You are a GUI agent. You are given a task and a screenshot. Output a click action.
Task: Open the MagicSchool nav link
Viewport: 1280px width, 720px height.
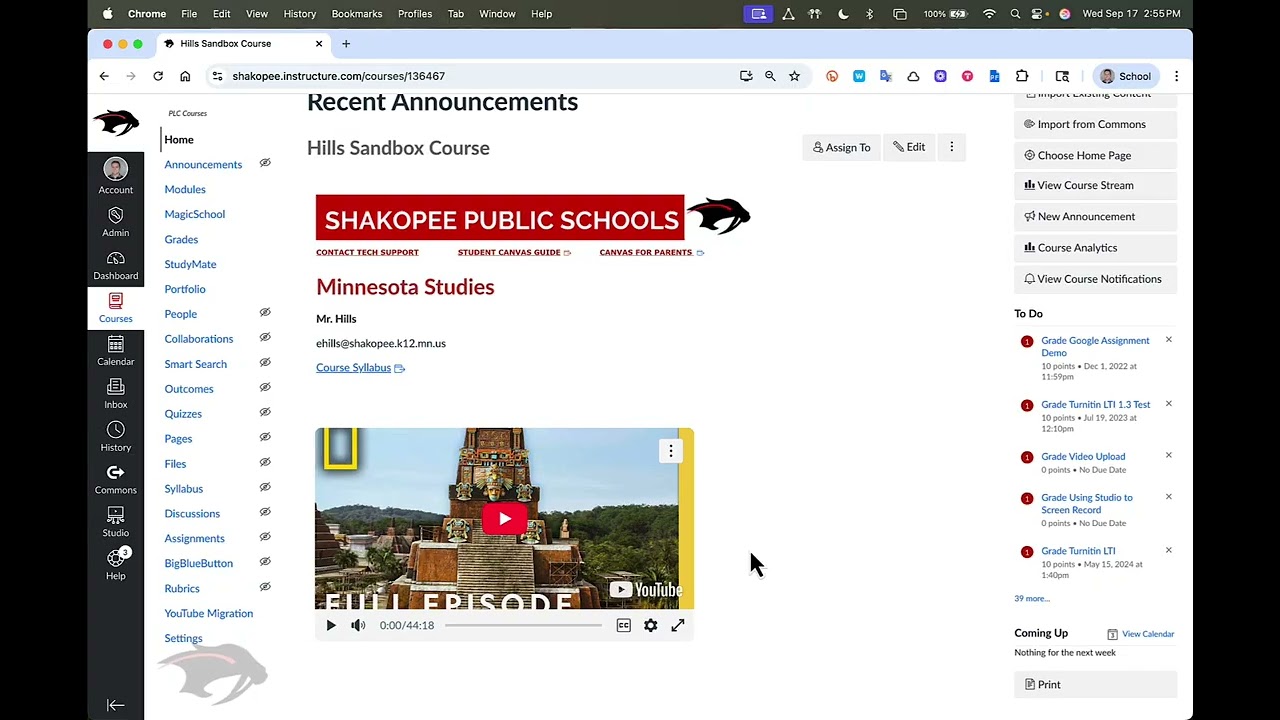[195, 214]
